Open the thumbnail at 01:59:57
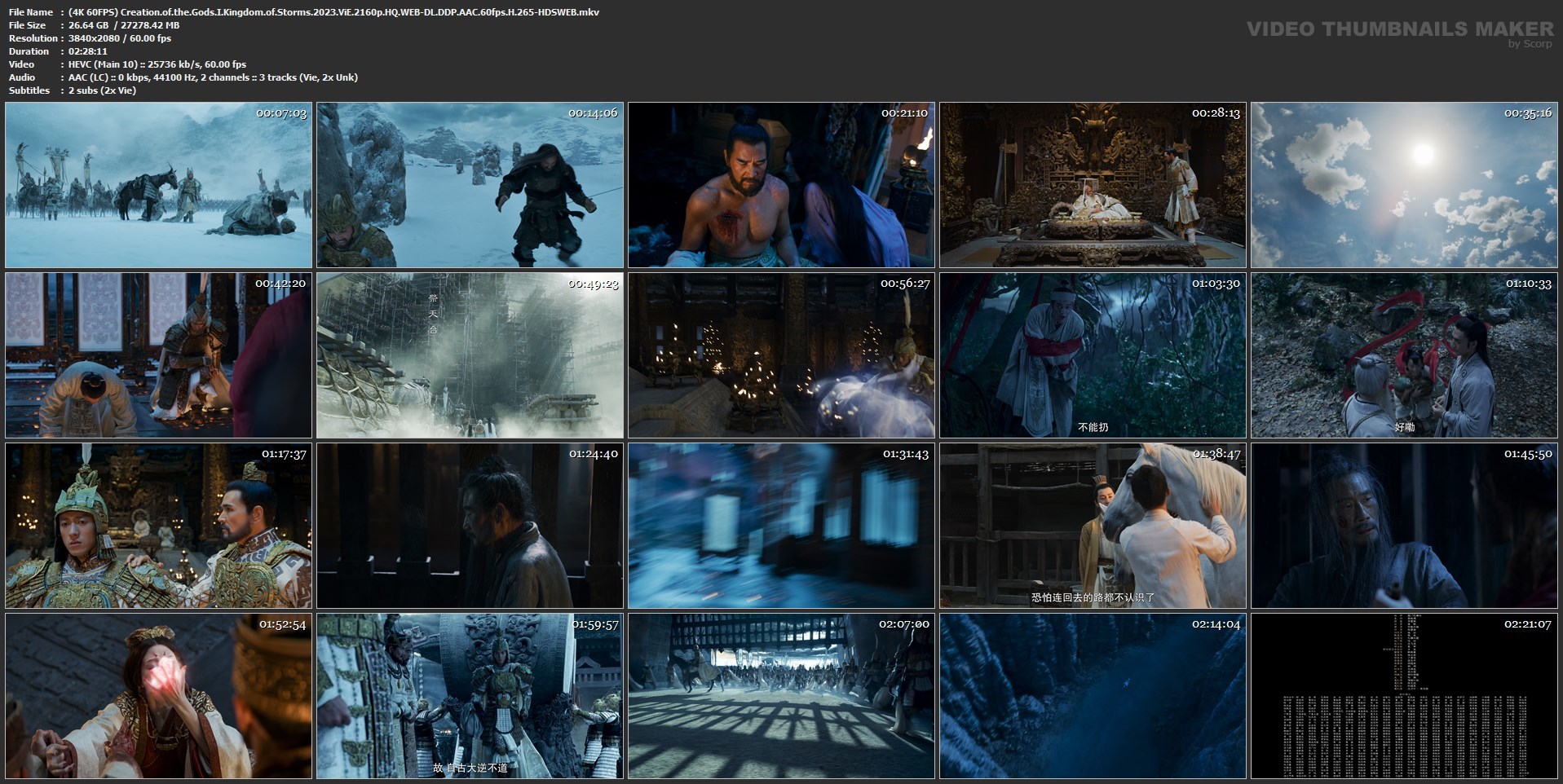1563x784 pixels. pos(470,696)
